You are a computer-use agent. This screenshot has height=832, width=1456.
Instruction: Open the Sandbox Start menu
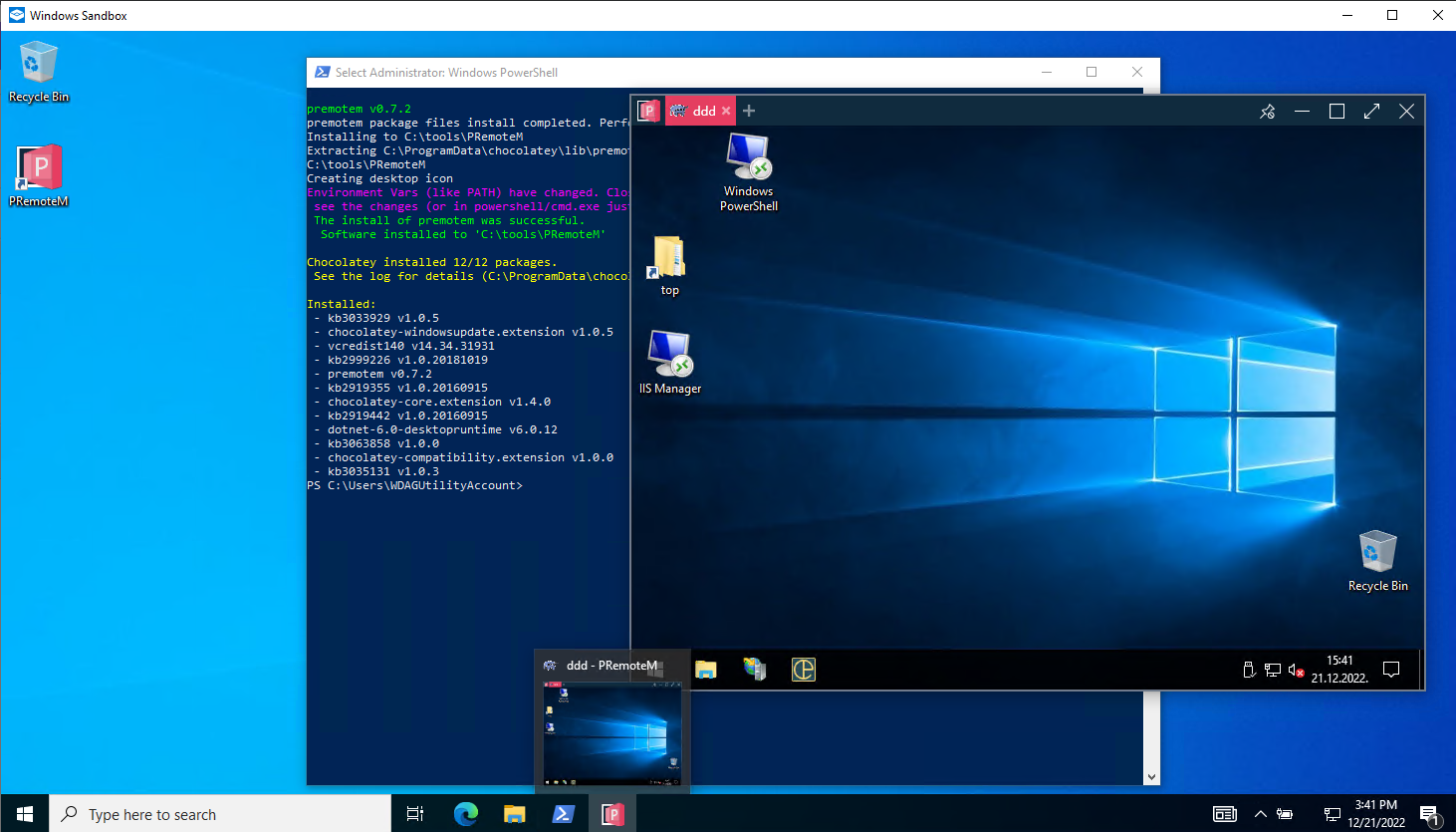[x=25, y=814]
